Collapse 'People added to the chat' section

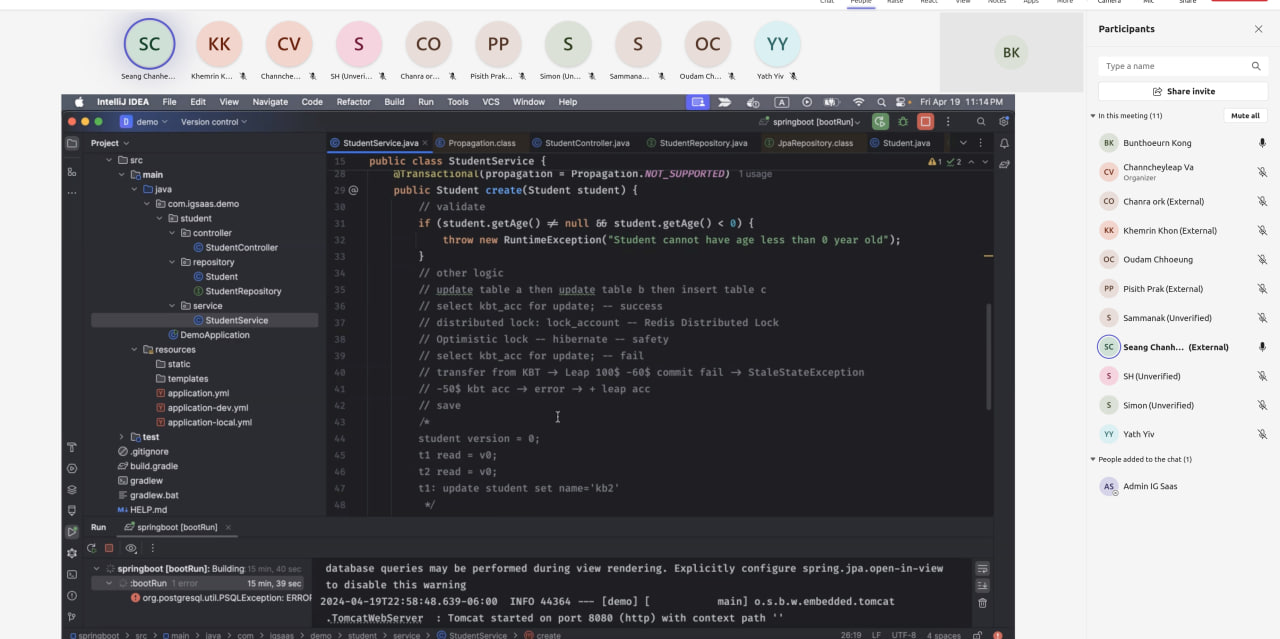tap(1093, 459)
